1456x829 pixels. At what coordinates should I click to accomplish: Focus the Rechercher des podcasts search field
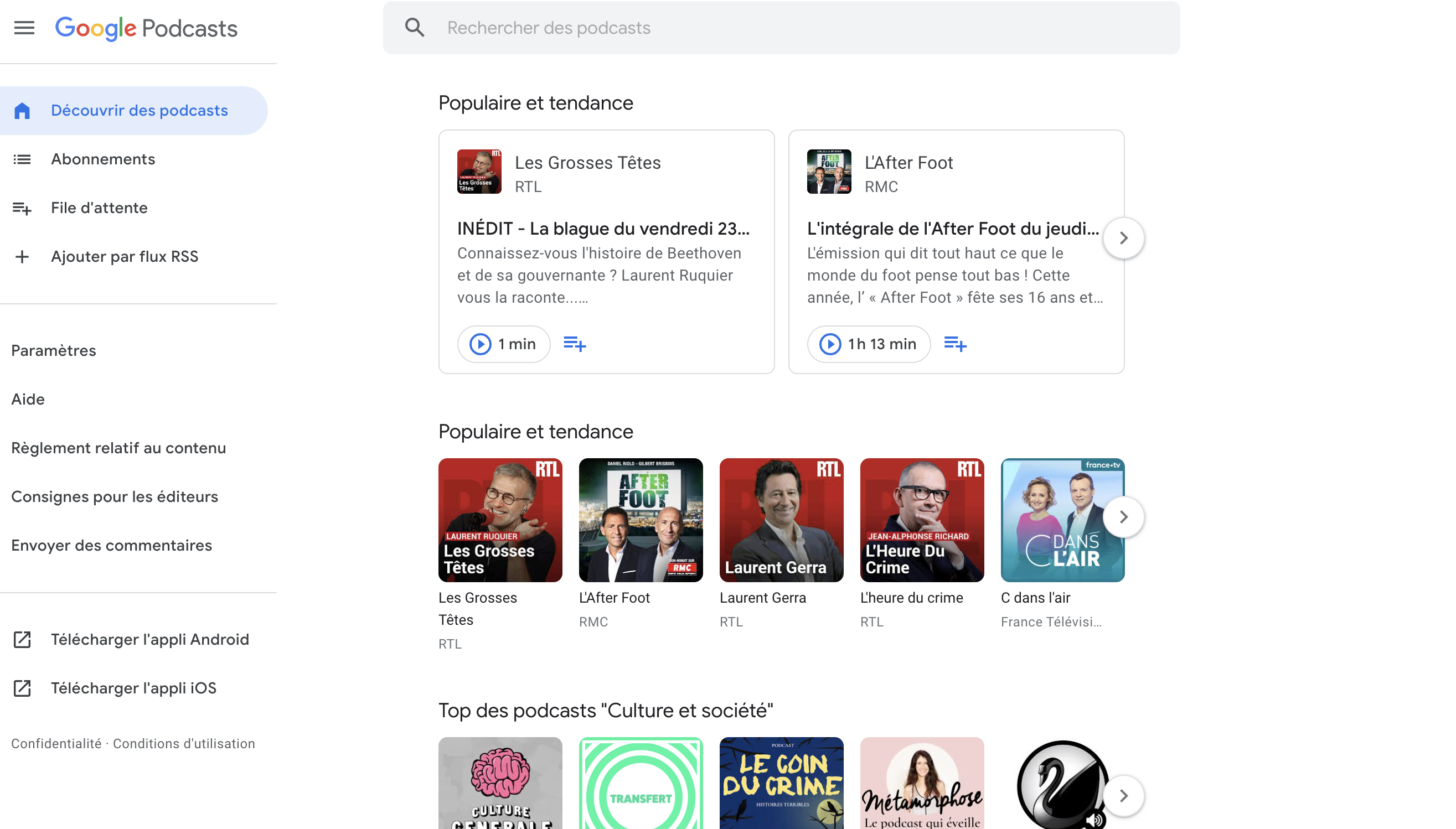tap(781, 27)
